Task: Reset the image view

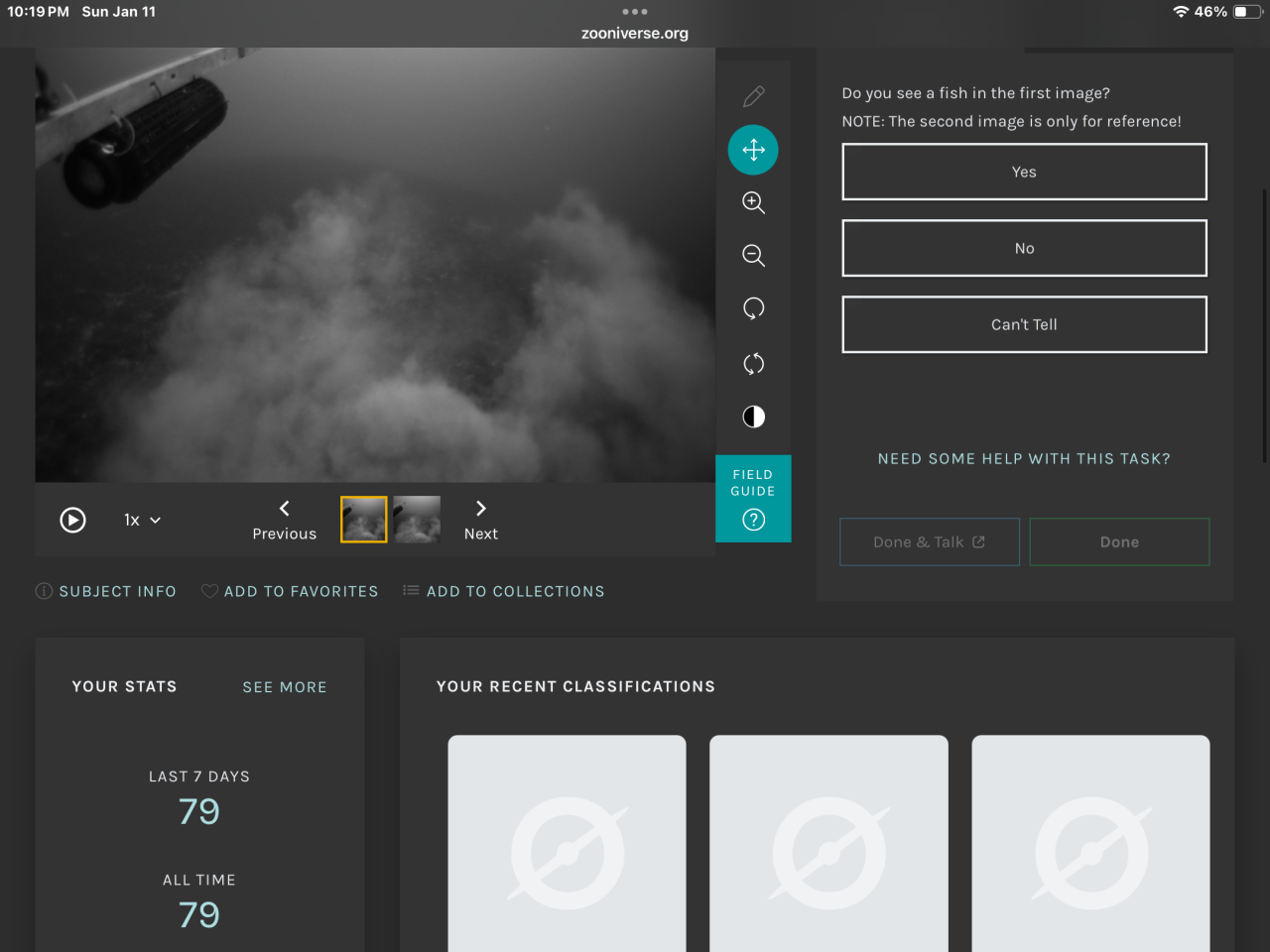Action: 753,363
